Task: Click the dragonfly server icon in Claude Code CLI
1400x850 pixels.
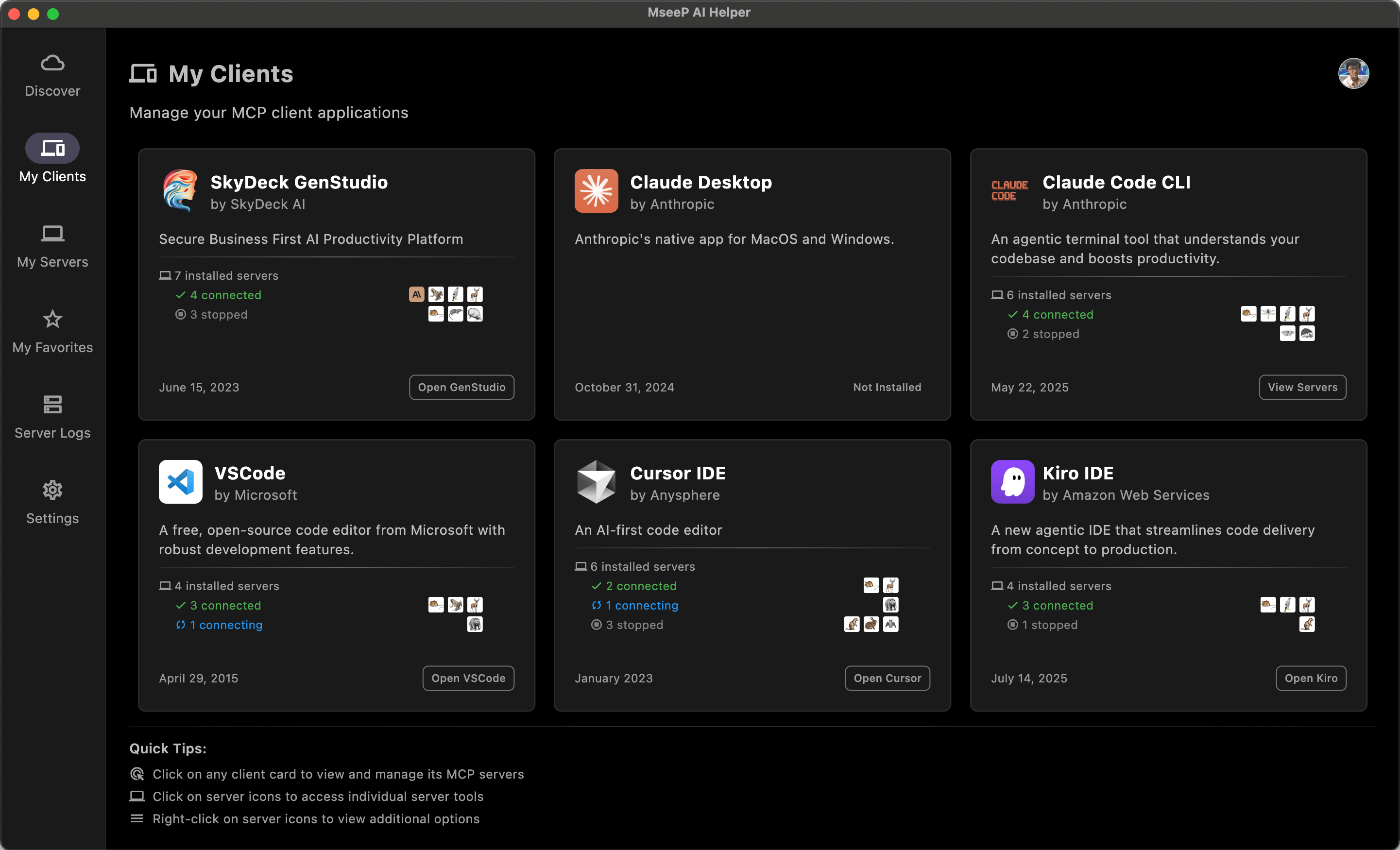Action: click(x=1267, y=314)
